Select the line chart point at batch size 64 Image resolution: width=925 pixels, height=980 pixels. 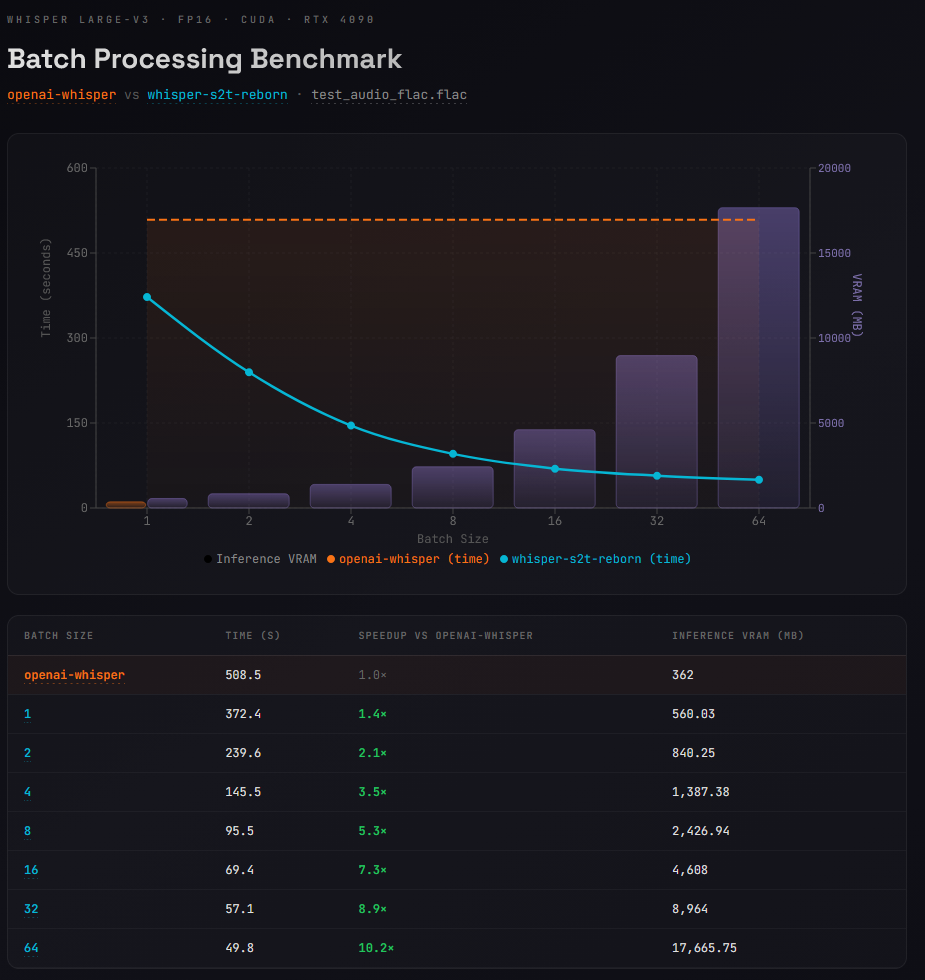point(759,480)
